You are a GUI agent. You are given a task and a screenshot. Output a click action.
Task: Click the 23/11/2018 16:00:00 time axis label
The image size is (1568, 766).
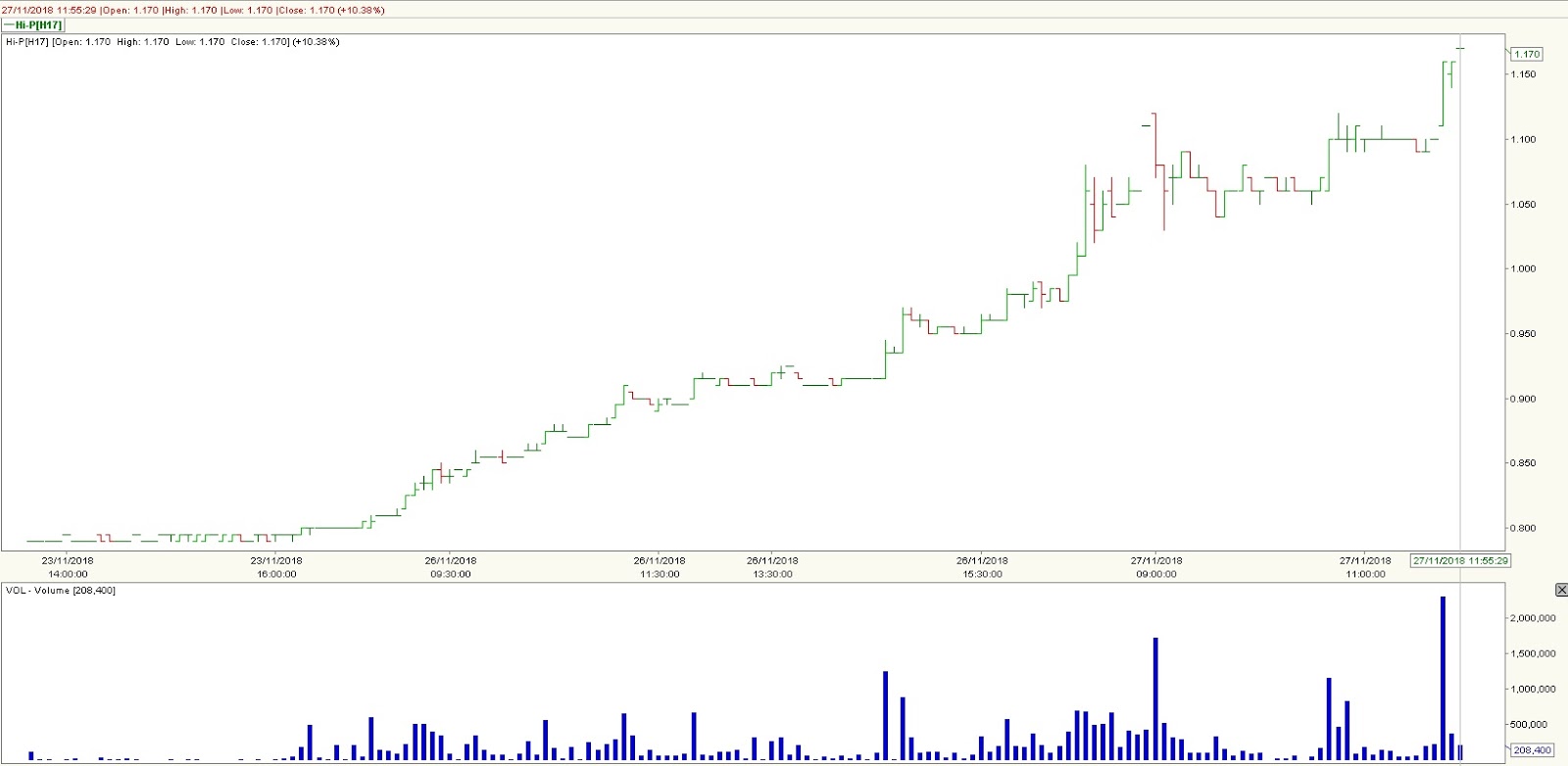coord(276,568)
